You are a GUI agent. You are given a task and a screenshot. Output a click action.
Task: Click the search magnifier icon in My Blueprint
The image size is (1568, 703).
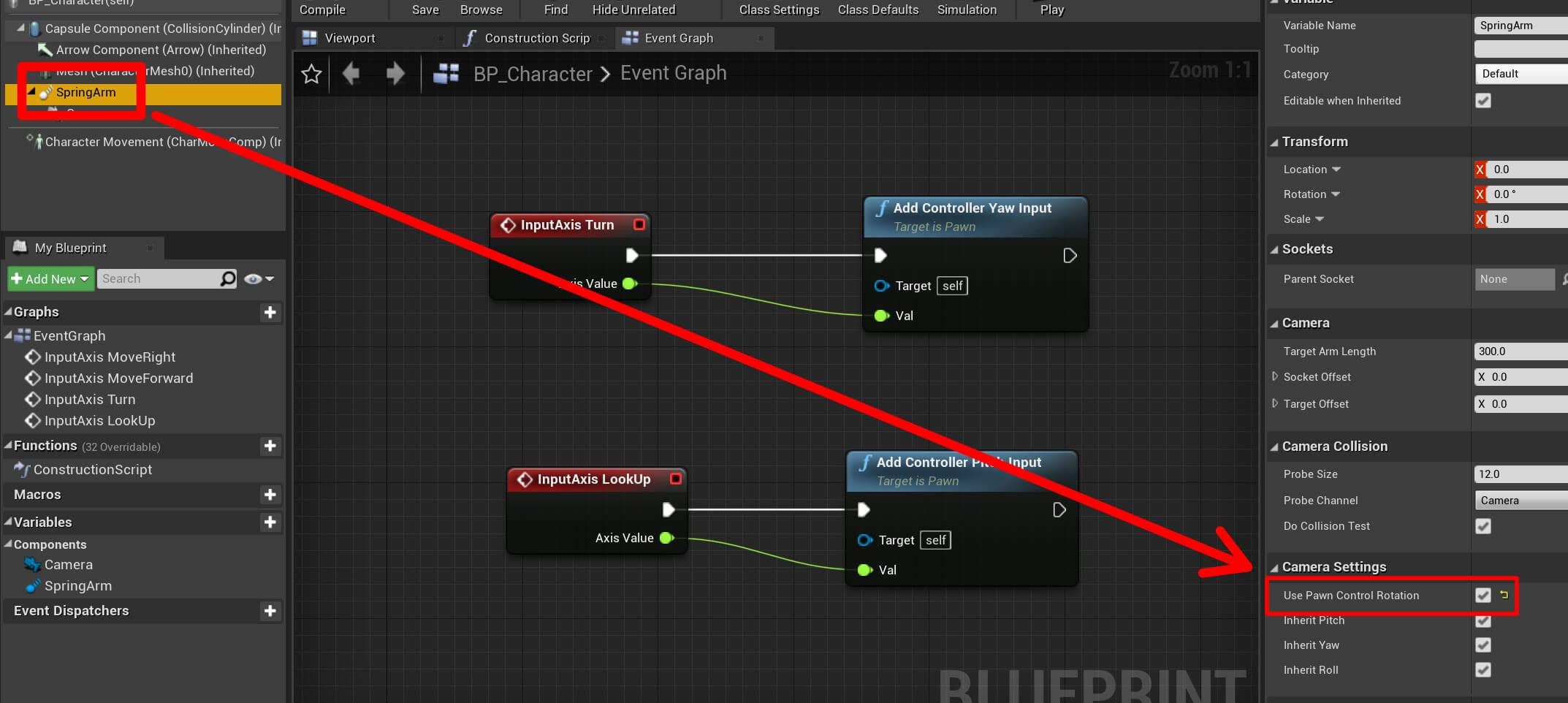coord(228,278)
